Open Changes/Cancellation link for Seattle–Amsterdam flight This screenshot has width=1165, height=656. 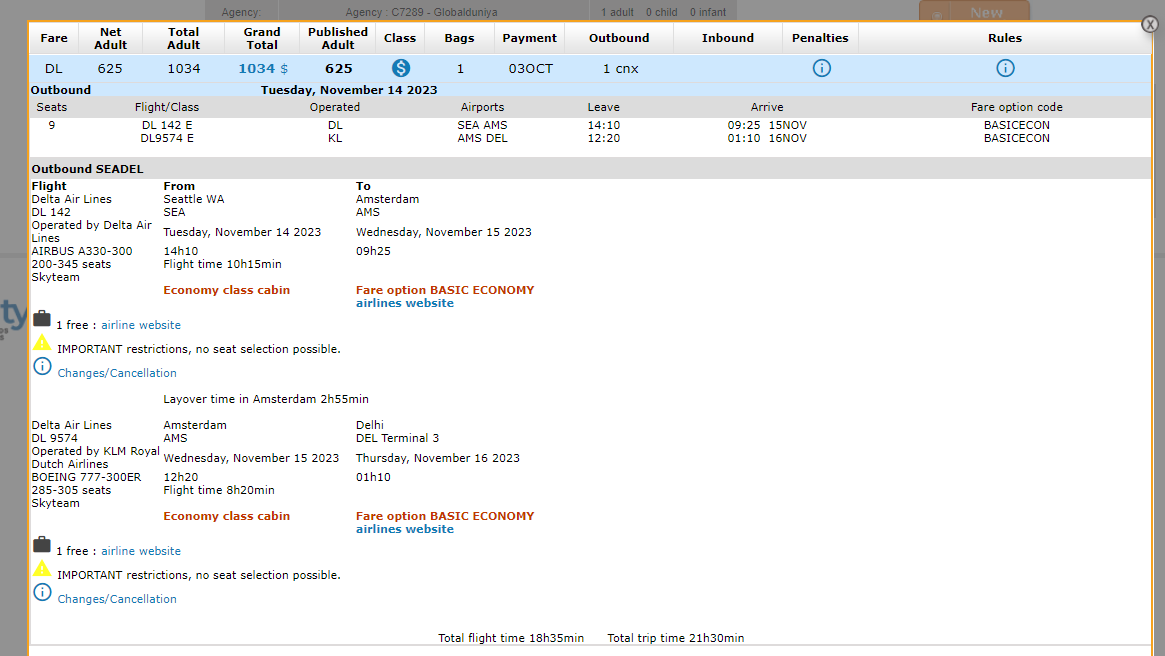point(117,373)
